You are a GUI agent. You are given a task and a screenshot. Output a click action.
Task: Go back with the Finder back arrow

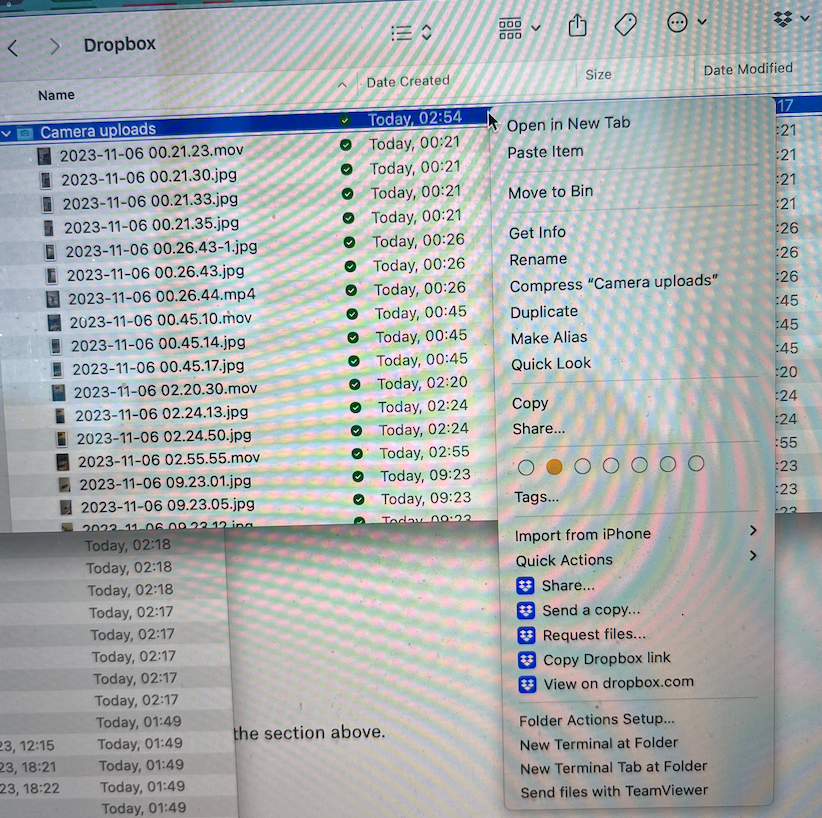(x=13, y=48)
